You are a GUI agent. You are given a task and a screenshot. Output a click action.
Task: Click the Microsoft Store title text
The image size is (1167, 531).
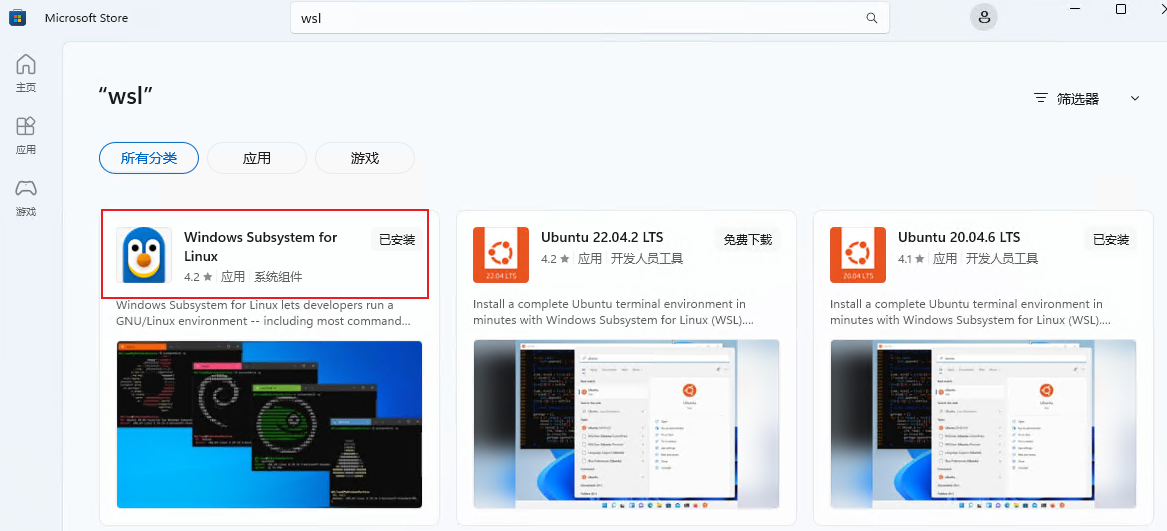pos(86,18)
